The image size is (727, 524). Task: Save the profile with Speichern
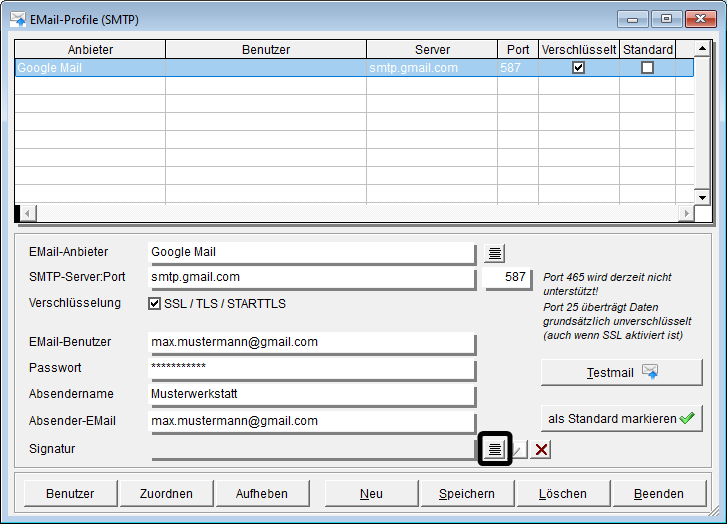(x=467, y=494)
